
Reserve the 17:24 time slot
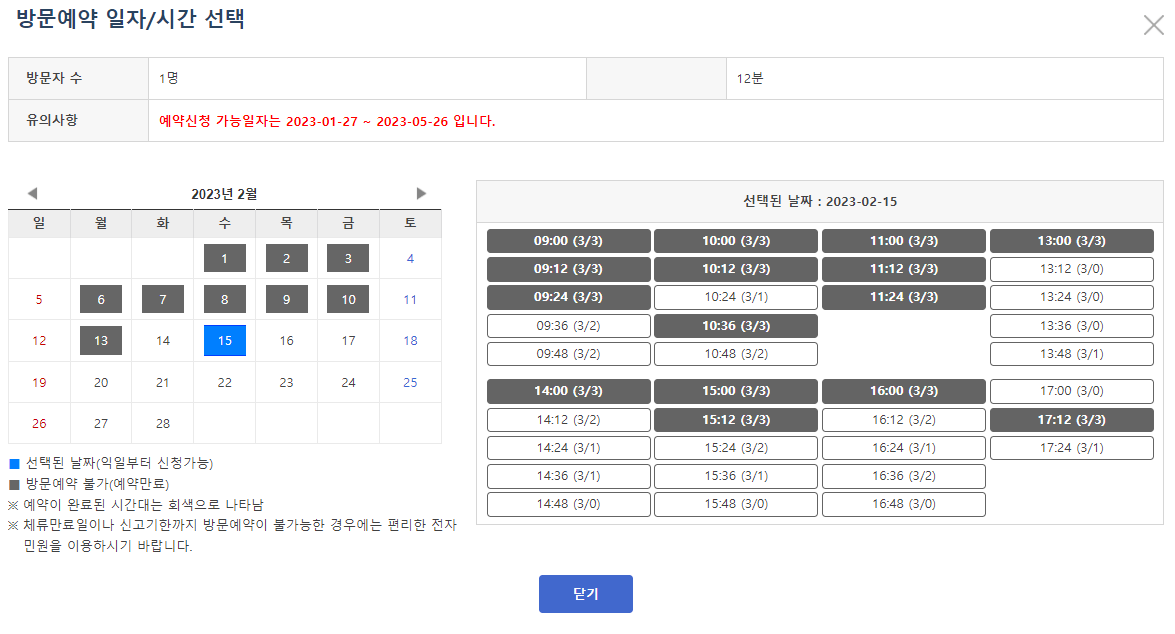point(1072,448)
